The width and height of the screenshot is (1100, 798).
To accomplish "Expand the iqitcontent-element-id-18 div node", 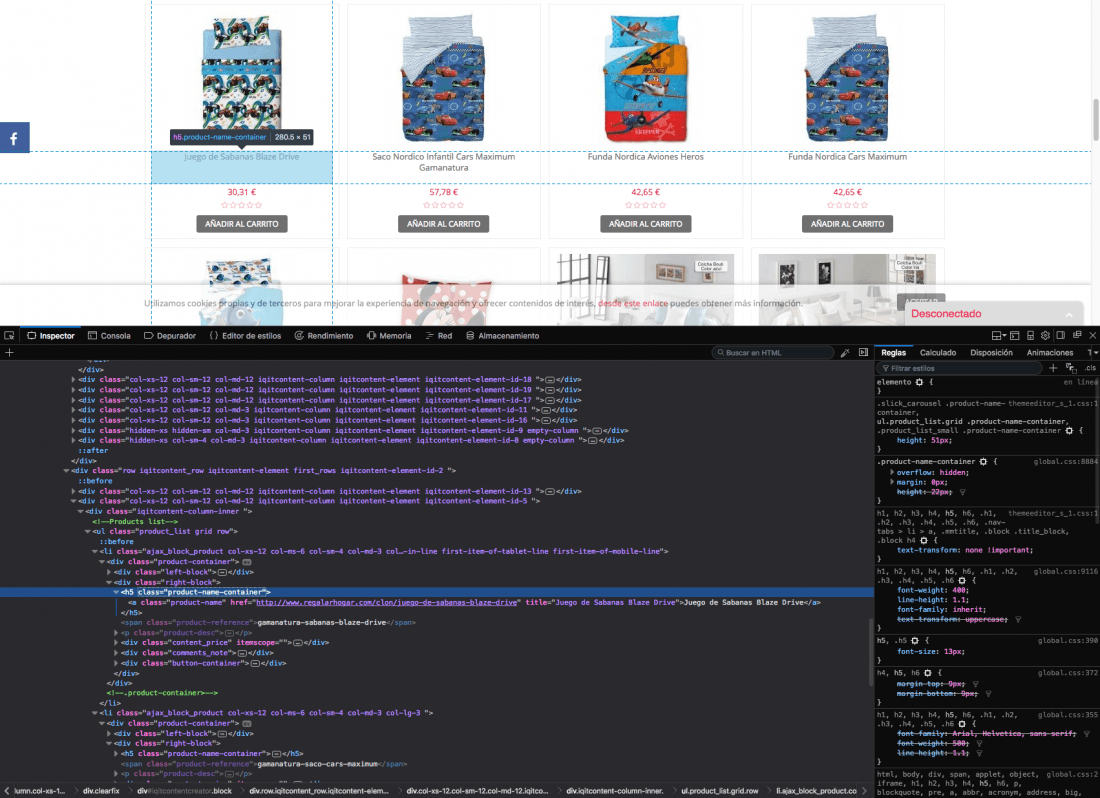I will (73, 379).
